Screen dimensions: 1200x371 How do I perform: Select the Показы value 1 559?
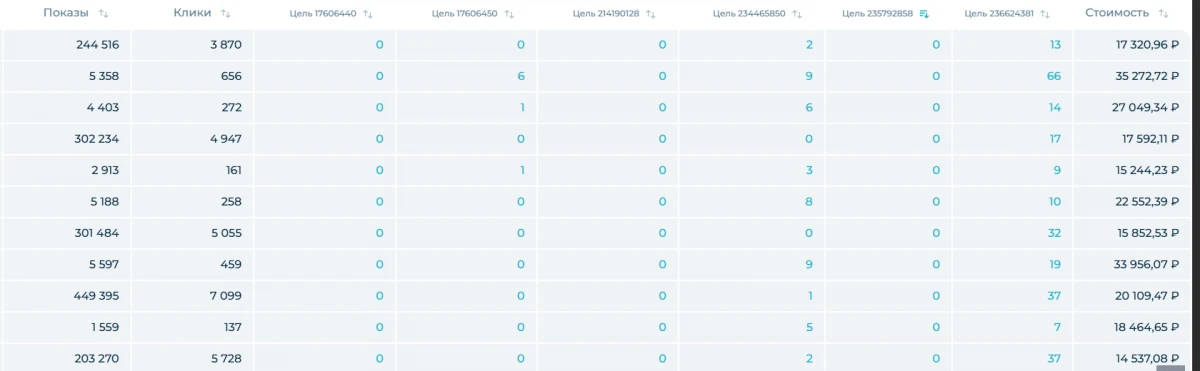tap(105, 327)
